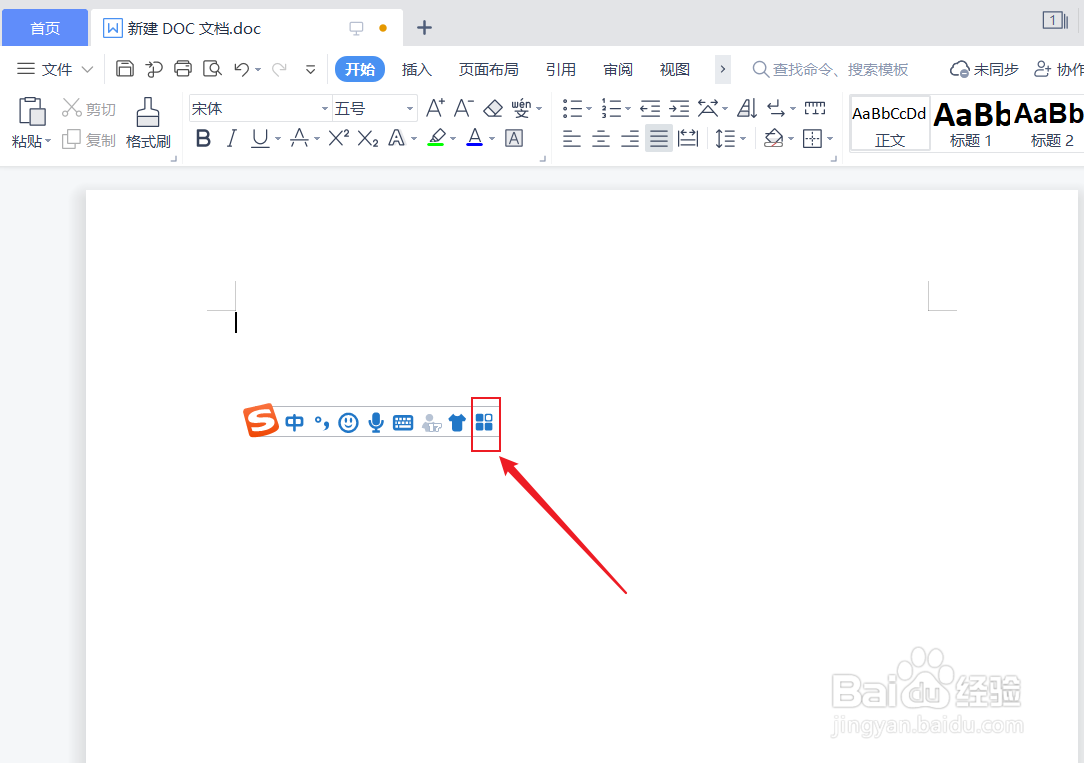The image size is (1084, 763).
Task: Clear formatting with the eraser icon
Action: 492,109
